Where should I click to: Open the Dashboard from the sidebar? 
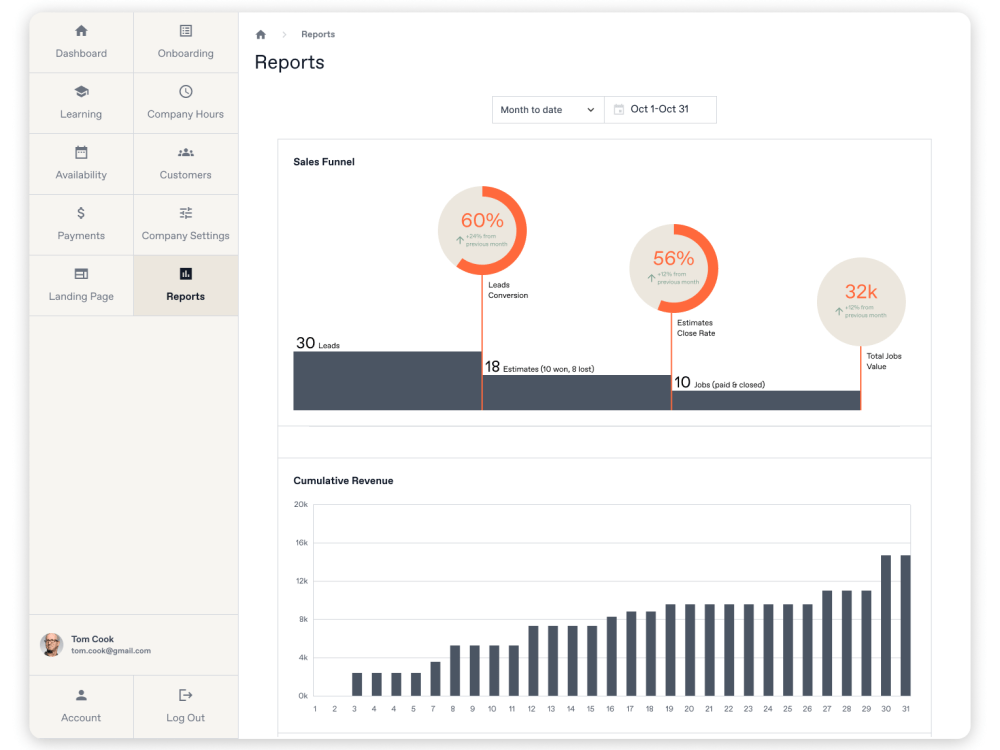pos(80,42)
